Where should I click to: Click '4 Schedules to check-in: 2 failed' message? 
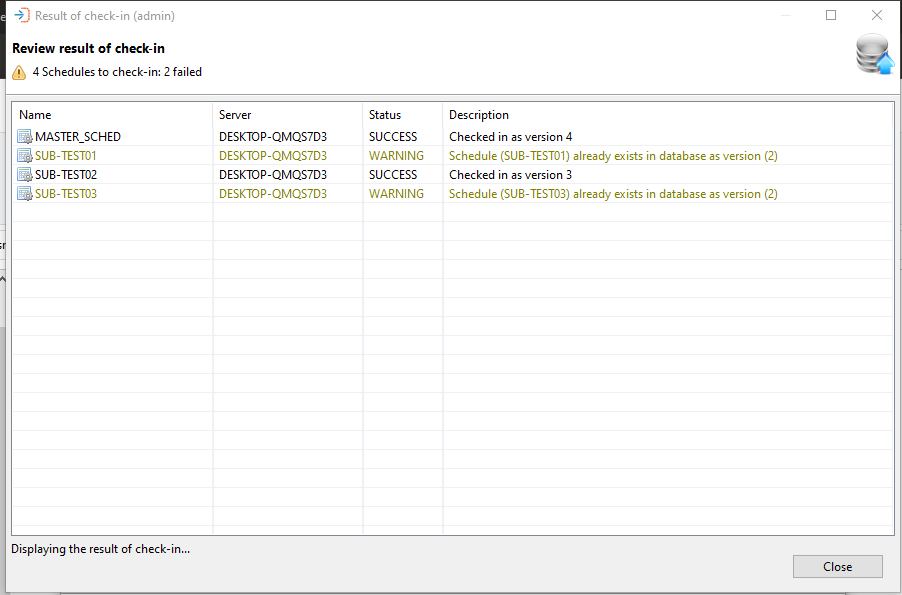point(117,72)
